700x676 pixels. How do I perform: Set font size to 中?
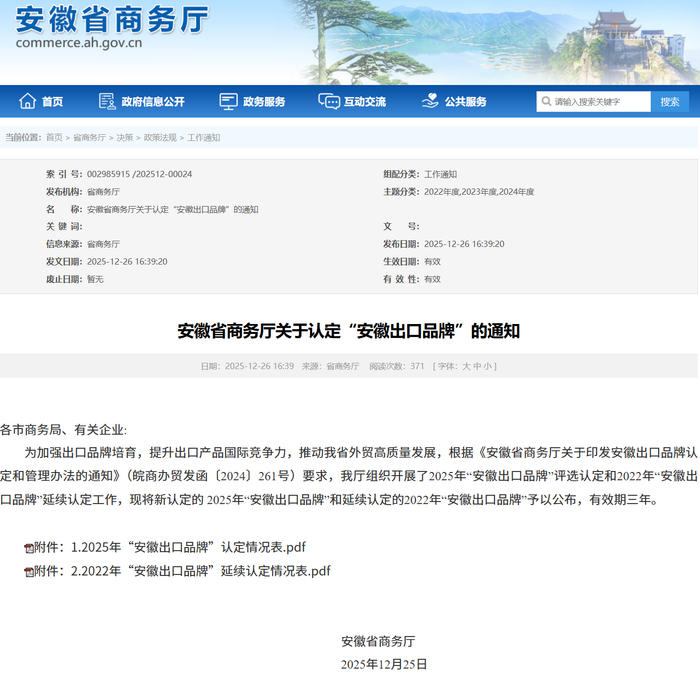pos(477,366)
